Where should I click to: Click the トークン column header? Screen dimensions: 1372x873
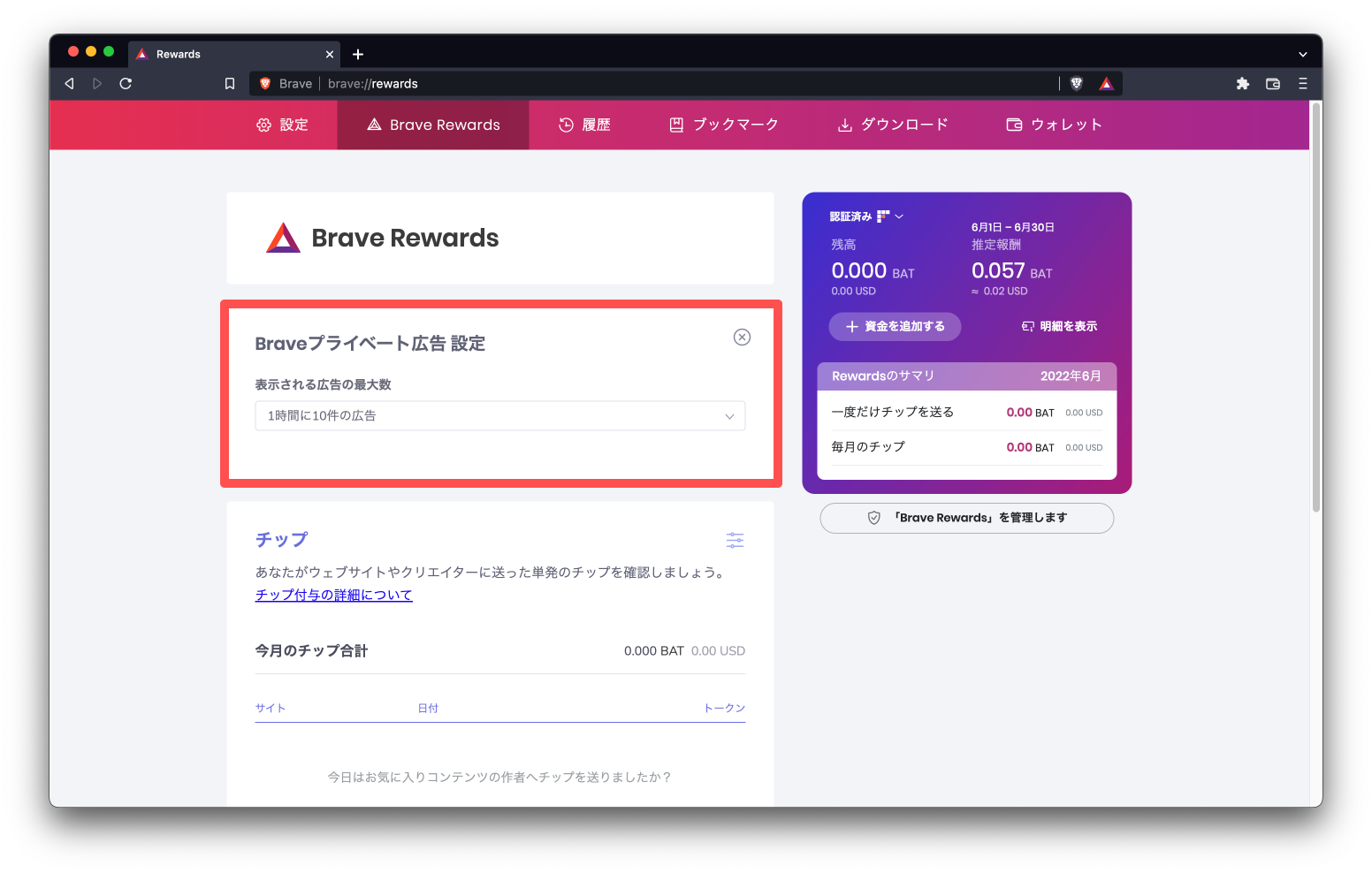click(724, 708)
